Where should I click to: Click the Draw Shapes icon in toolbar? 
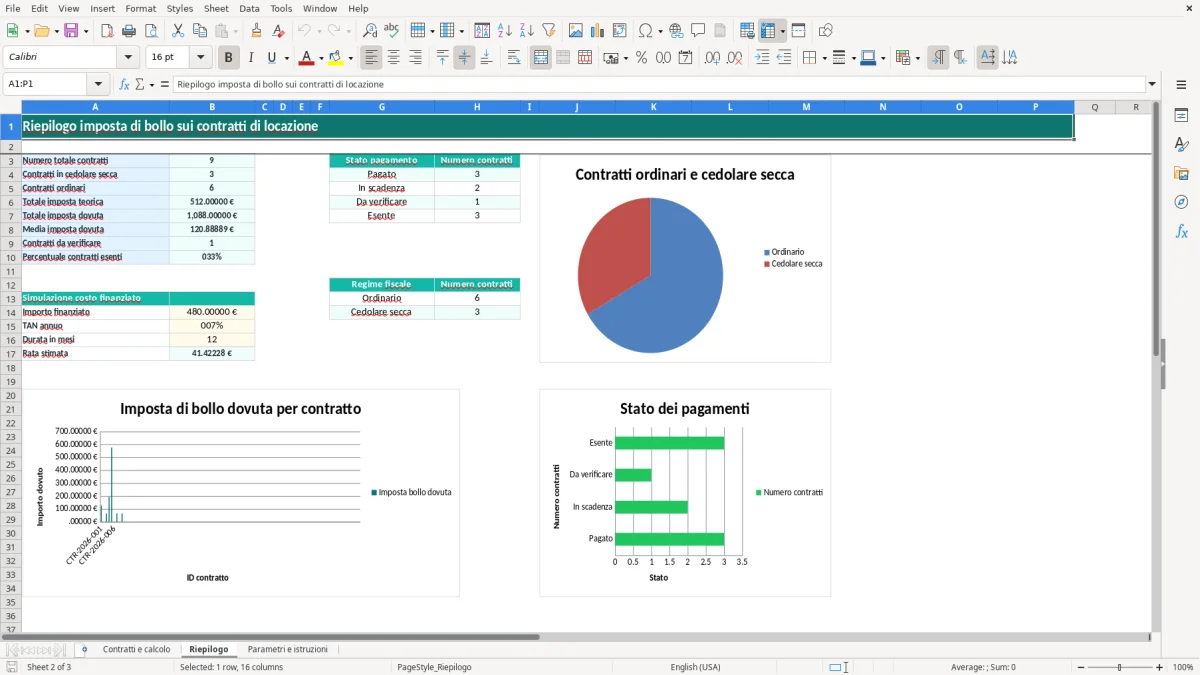pos(825,30)
